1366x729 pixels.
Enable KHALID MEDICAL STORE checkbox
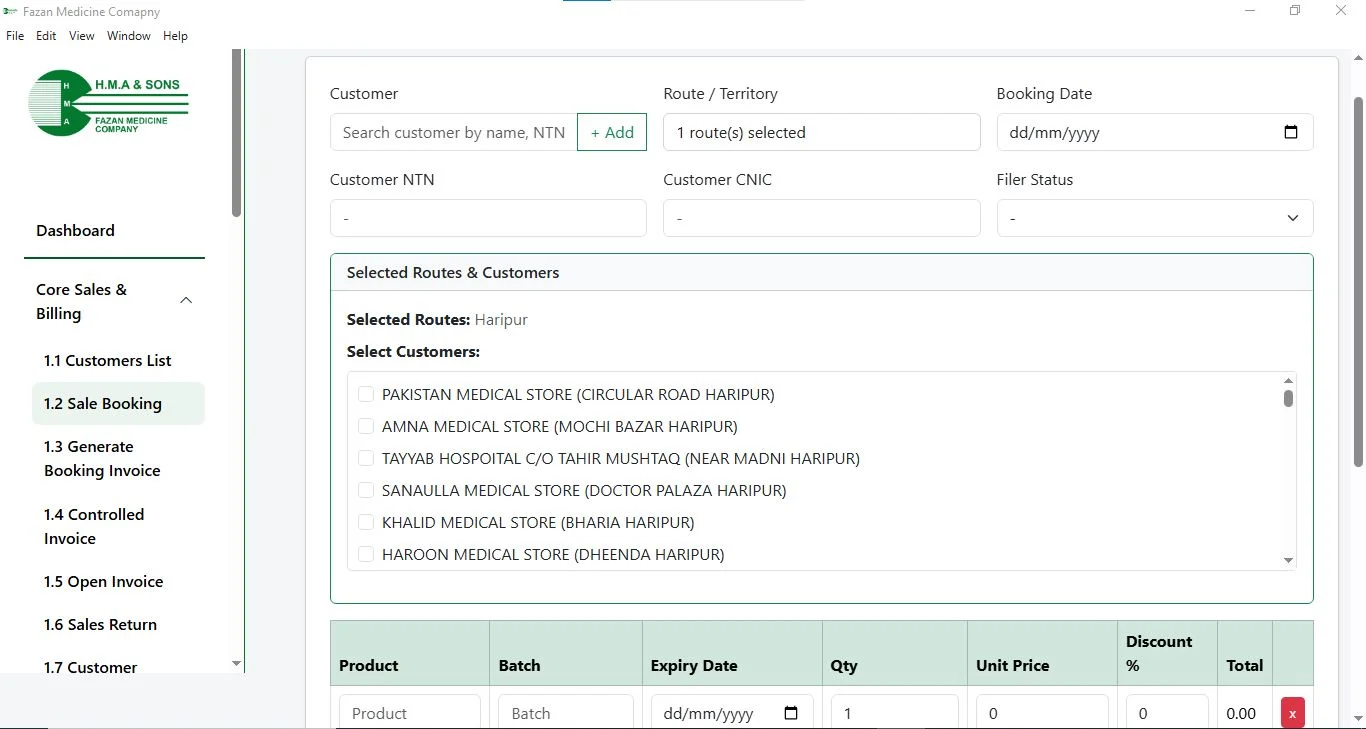pyautogui.click(x=366, y=522)
